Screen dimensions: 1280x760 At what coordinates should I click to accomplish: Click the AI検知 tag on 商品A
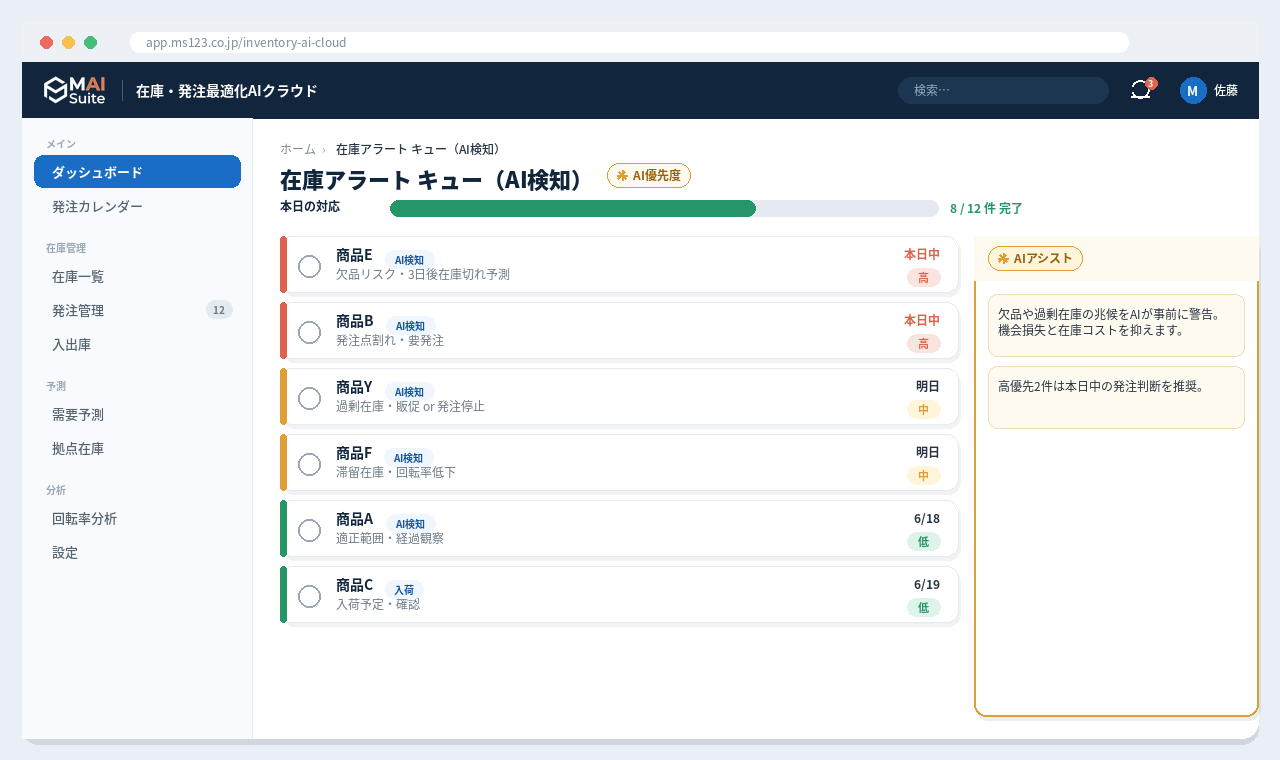[410, 523]
